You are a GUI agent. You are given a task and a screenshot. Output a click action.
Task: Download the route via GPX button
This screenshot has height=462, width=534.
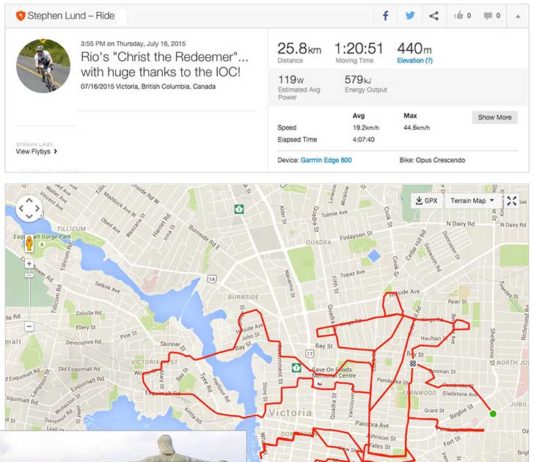pos(426,201)
